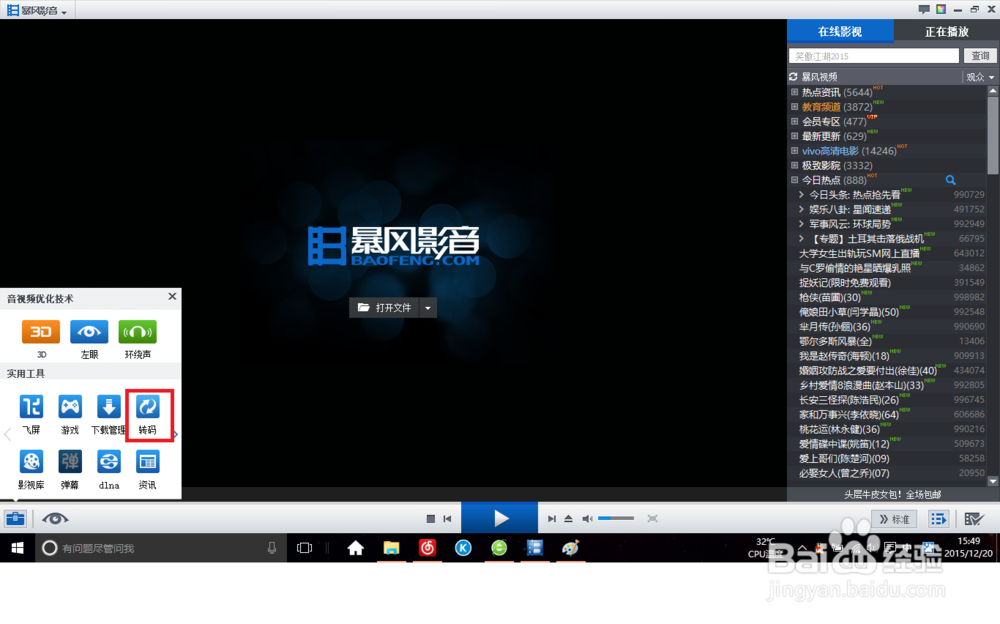Refresh the 暴风视频 list
1000x624 pixels.
(793, 77)
